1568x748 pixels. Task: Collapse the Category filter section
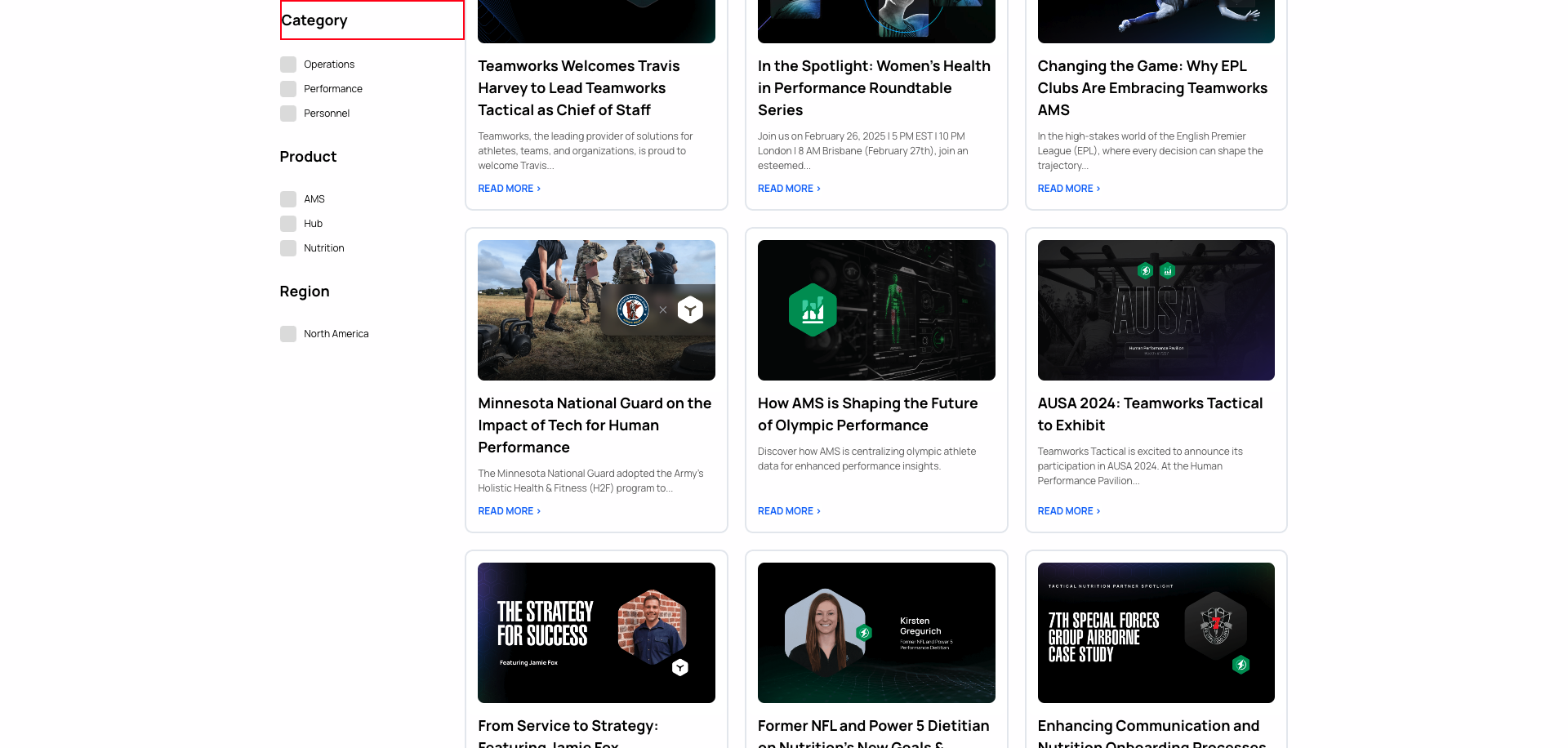[314, 20]
